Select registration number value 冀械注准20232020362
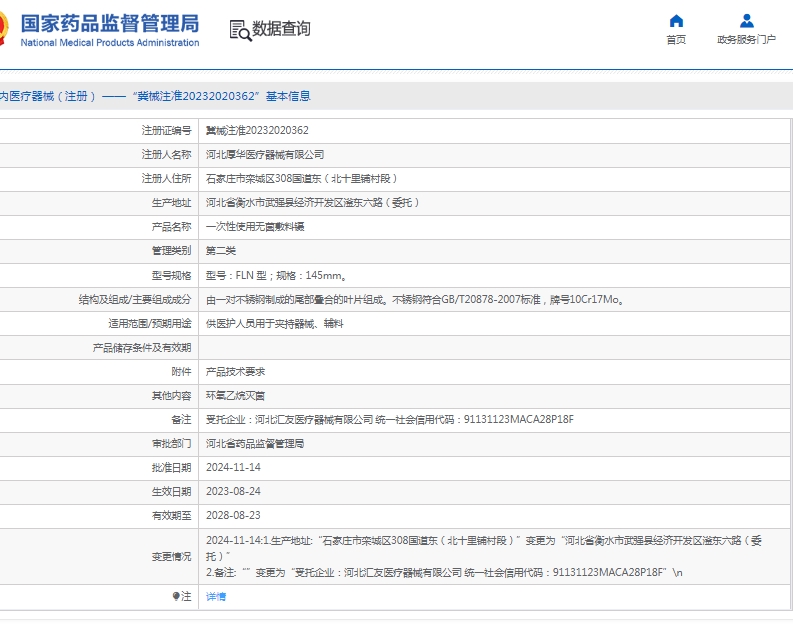Viewport: 793px width, 625px height. 257,130
